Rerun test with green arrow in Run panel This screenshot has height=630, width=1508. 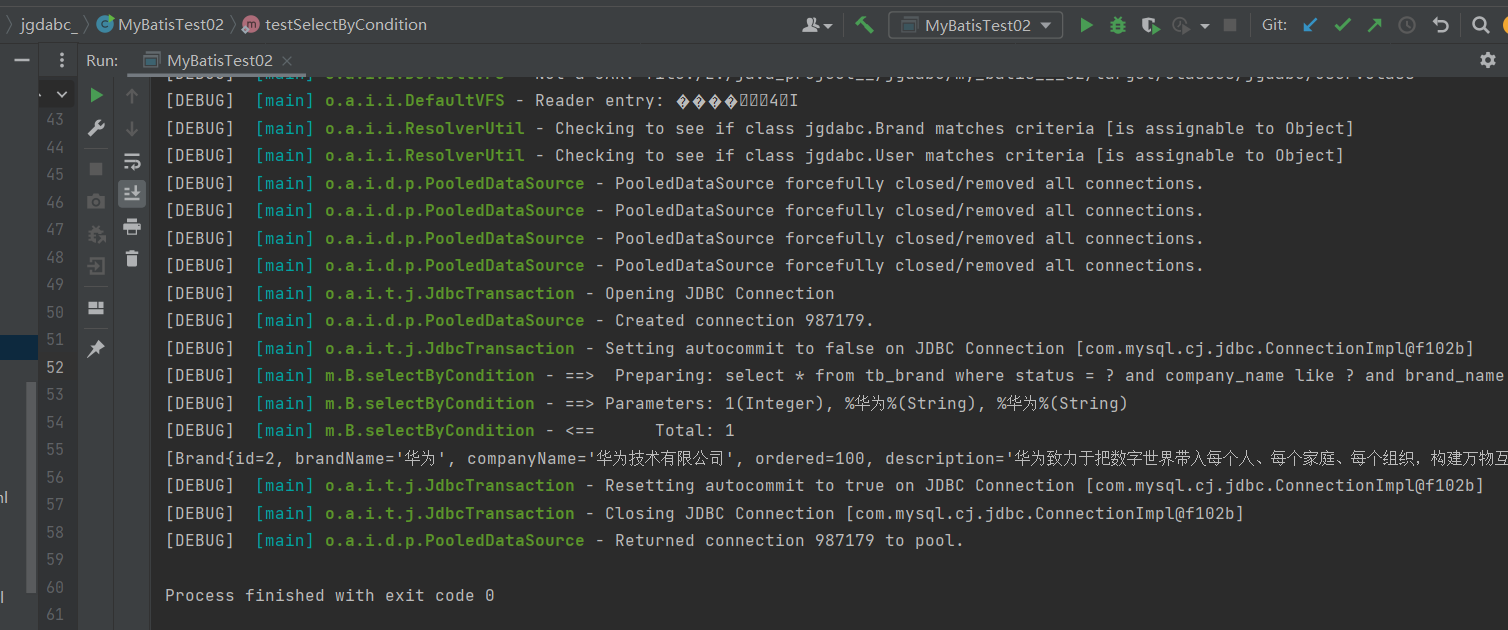click(x=96, y=95)
